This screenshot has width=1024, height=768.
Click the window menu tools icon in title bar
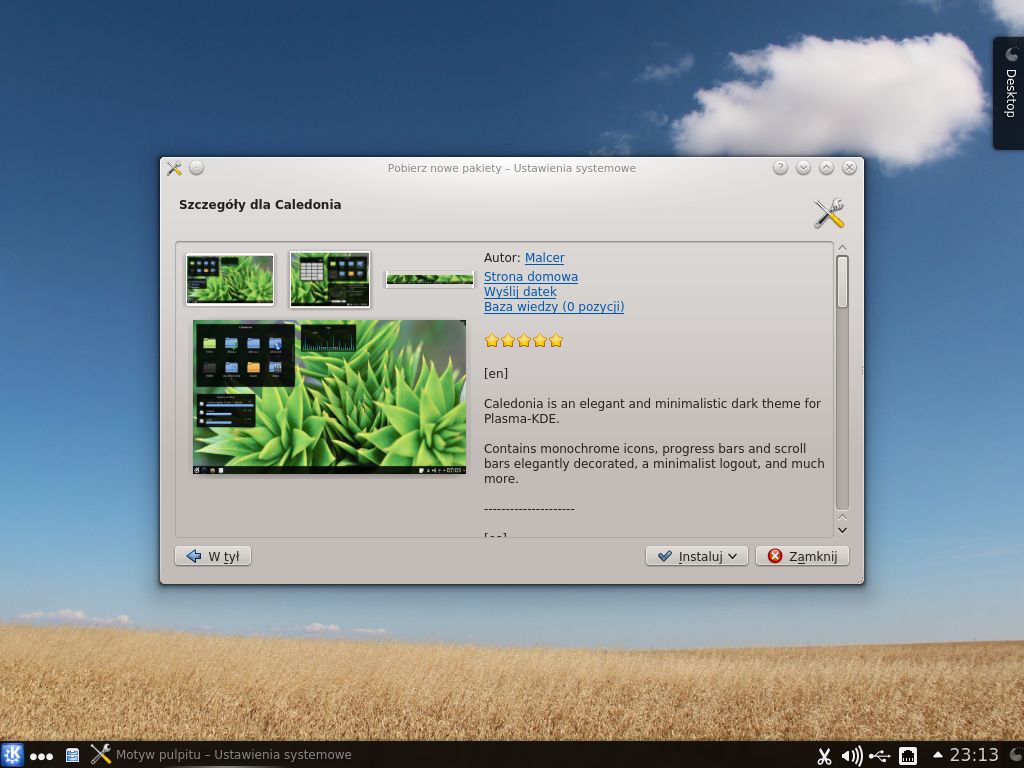tap(174, 168)
